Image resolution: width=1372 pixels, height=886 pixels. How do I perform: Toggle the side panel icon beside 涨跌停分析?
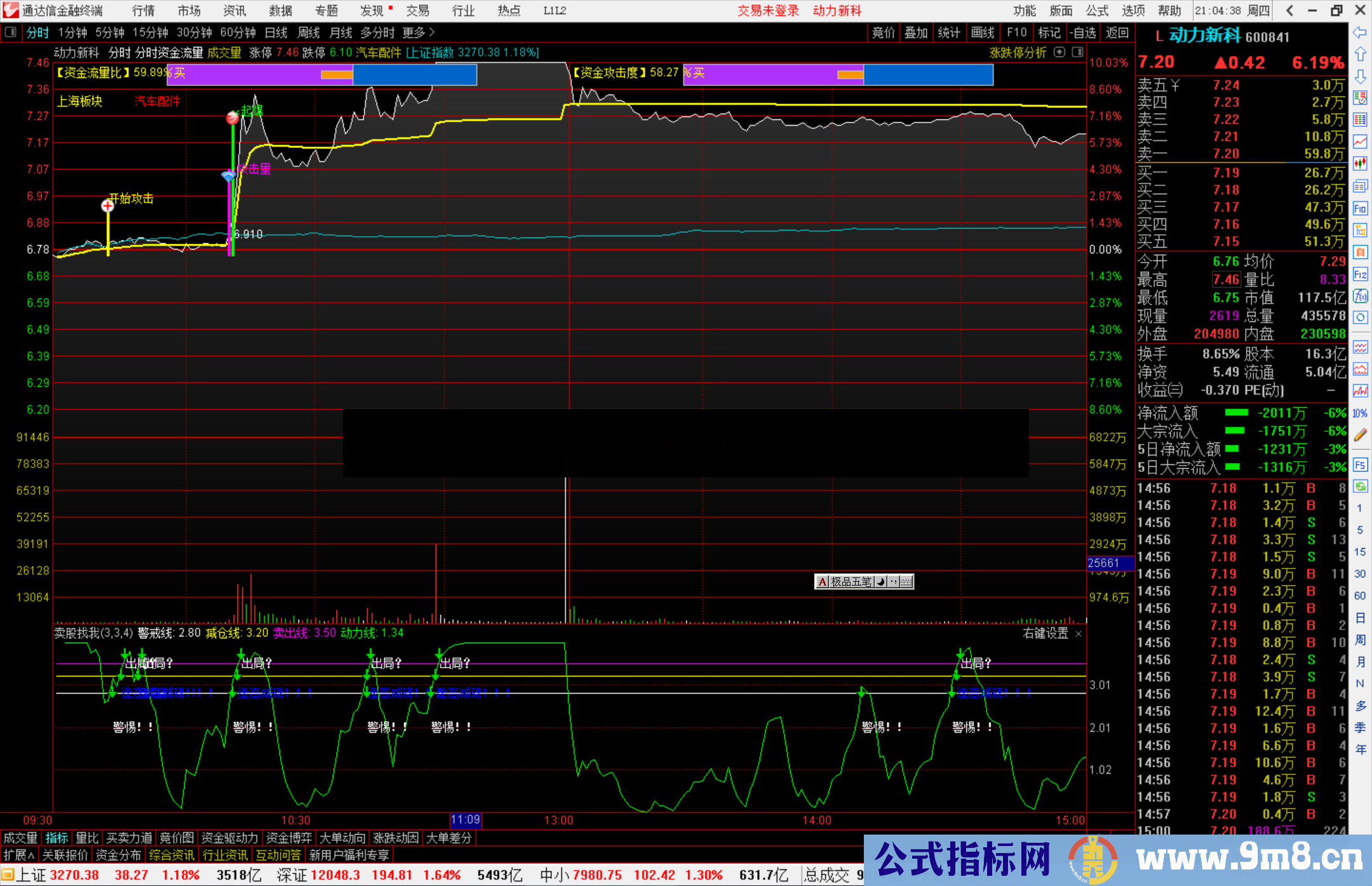pyautogui.click(x=1078, y=53)
